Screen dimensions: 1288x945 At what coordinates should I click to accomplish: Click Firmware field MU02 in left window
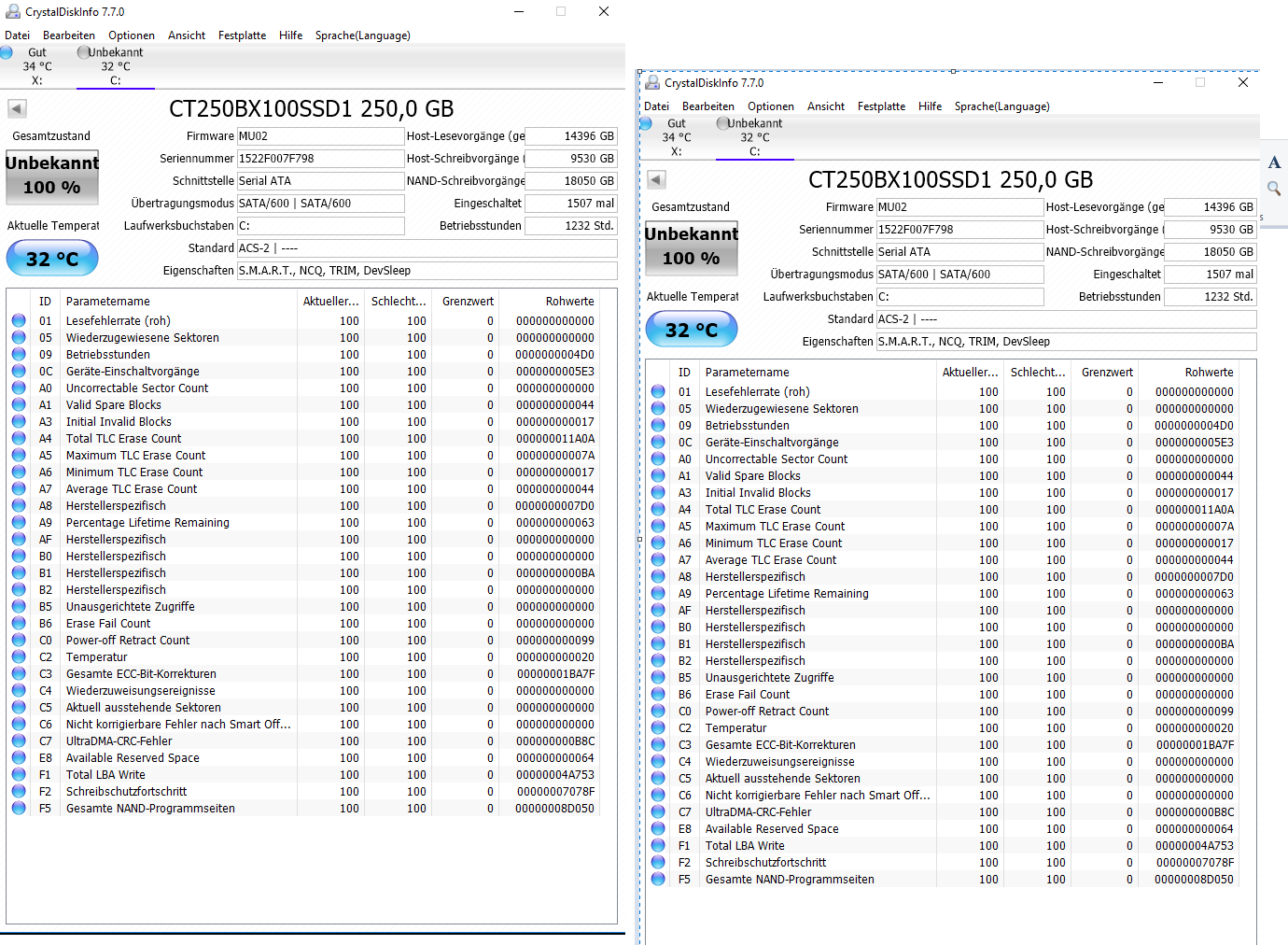point(320,136)
